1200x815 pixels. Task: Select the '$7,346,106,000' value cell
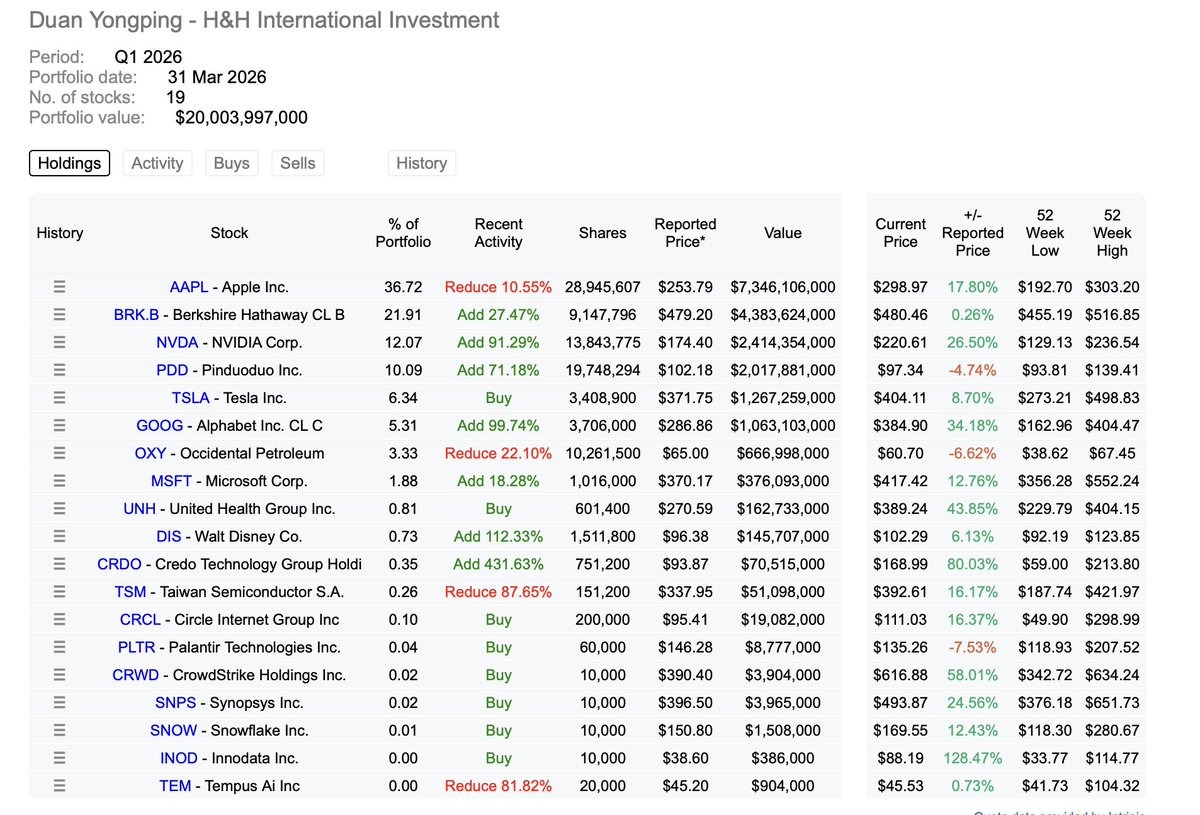pos(783,287)
